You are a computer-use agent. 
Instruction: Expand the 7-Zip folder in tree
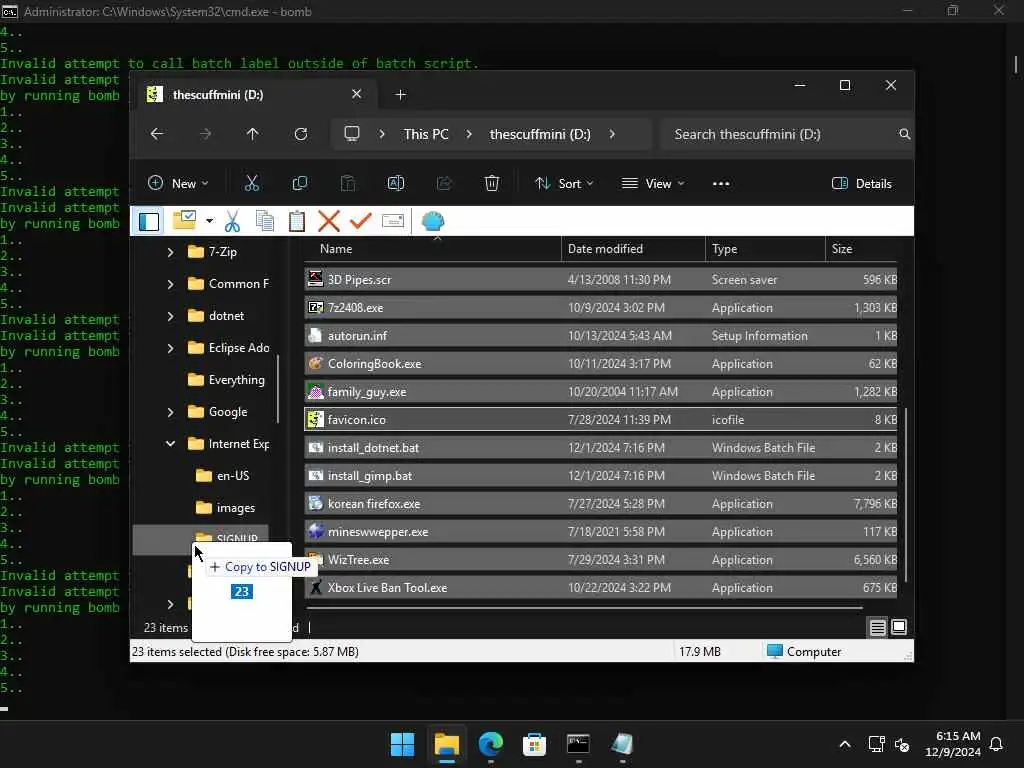coord(170,251)
